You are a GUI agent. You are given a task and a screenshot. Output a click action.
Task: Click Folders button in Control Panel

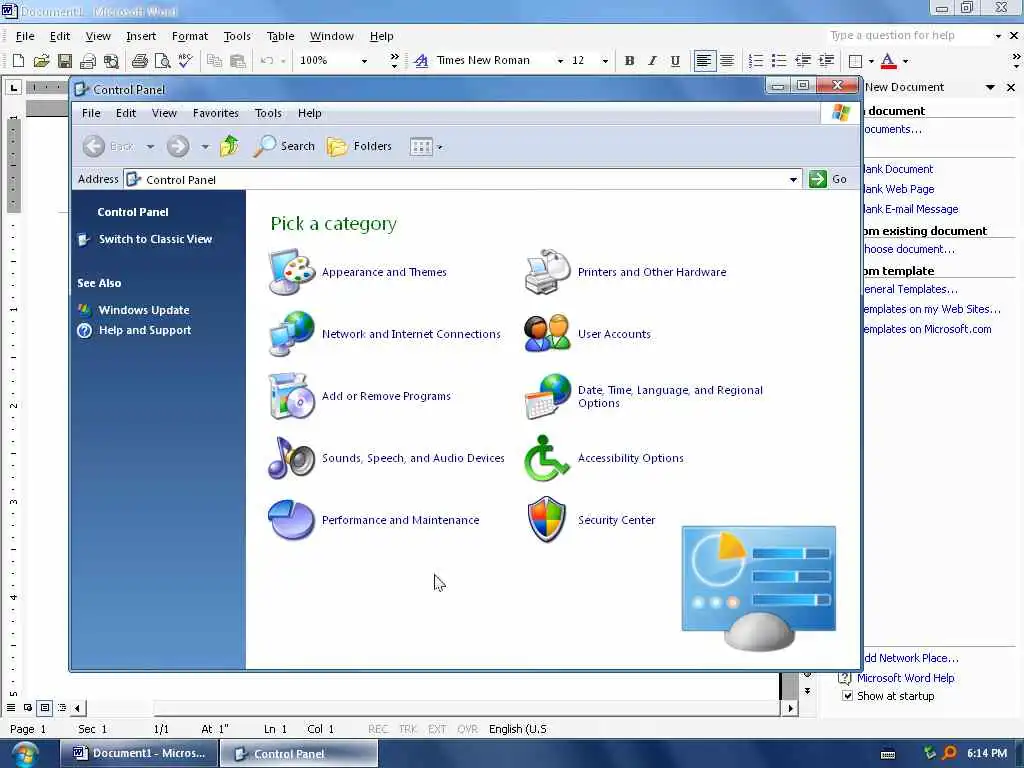(x=359, y=146)
